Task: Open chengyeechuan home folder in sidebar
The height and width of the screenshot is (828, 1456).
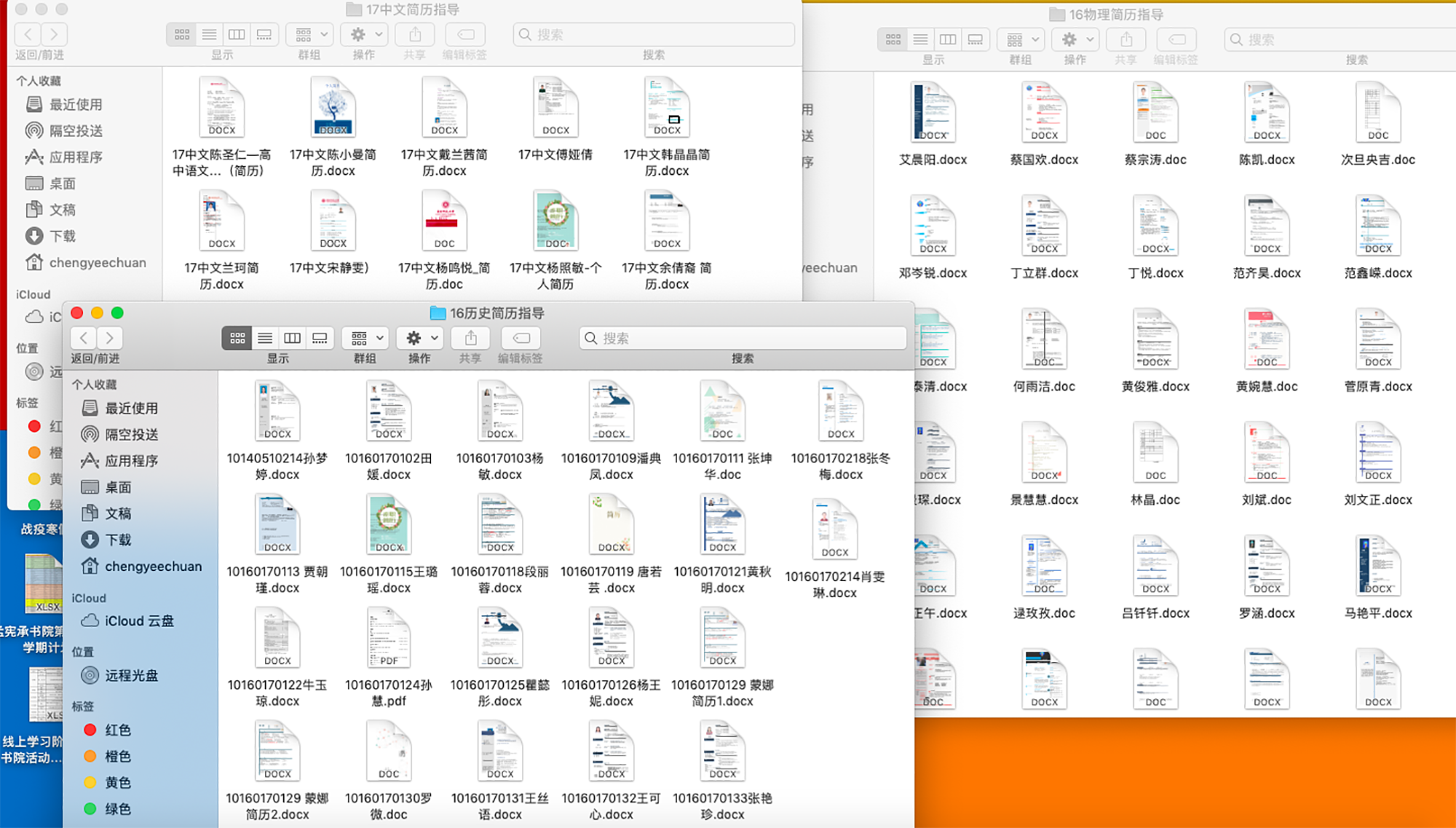Action: (x=153, y=566)
